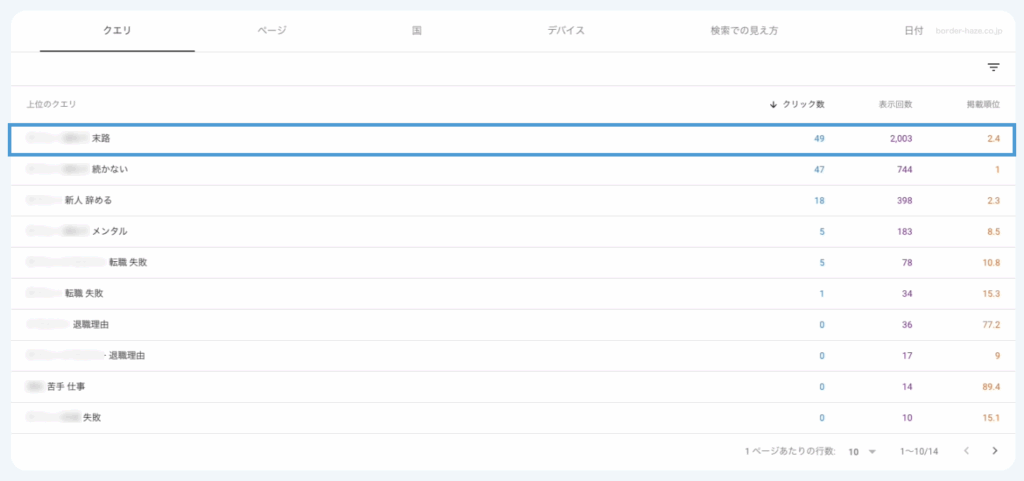Select the デバイス tab
Viewport: 1024px width, 481px height.
(566, 31)
